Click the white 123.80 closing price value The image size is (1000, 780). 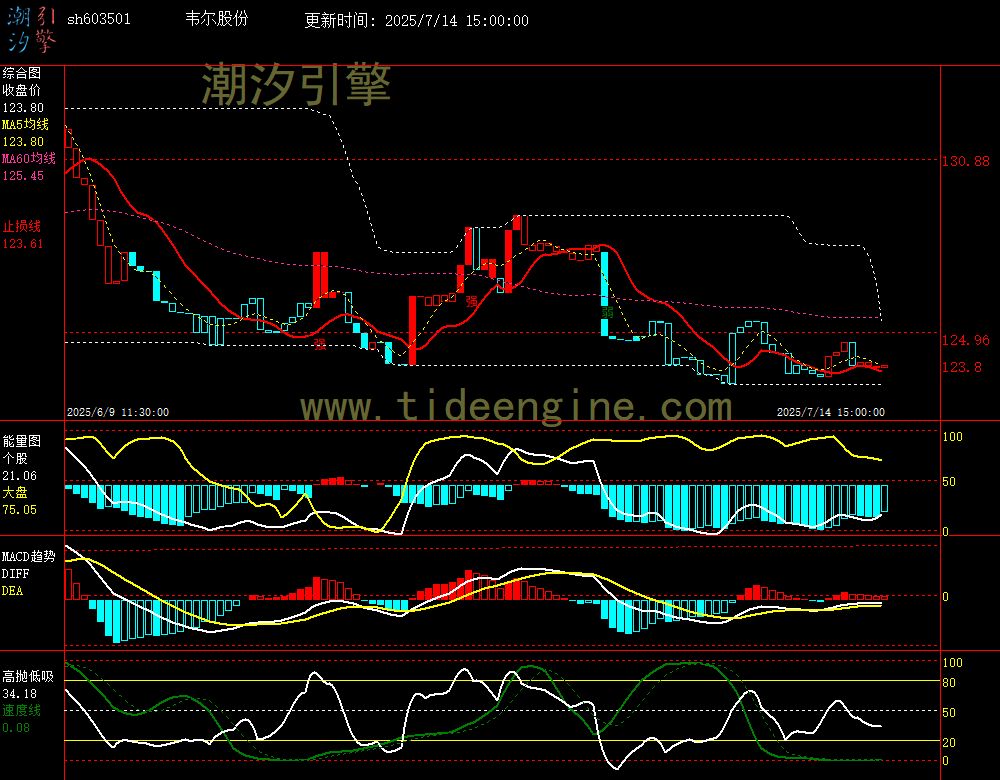click(x=23, y=107)
